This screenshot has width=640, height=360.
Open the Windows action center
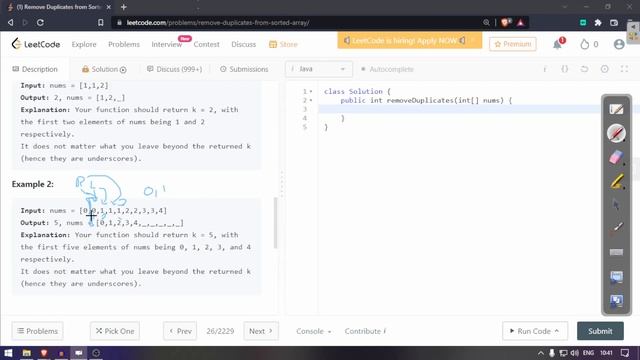[625, 353]
